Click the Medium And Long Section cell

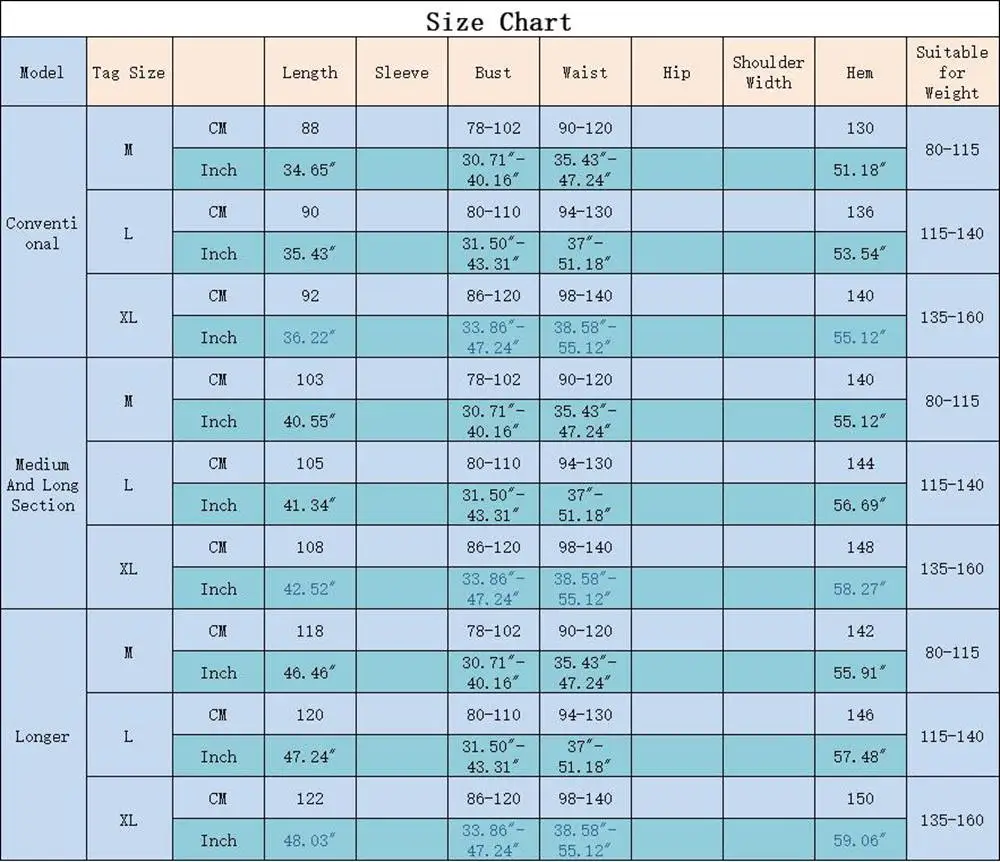point(43,485)
